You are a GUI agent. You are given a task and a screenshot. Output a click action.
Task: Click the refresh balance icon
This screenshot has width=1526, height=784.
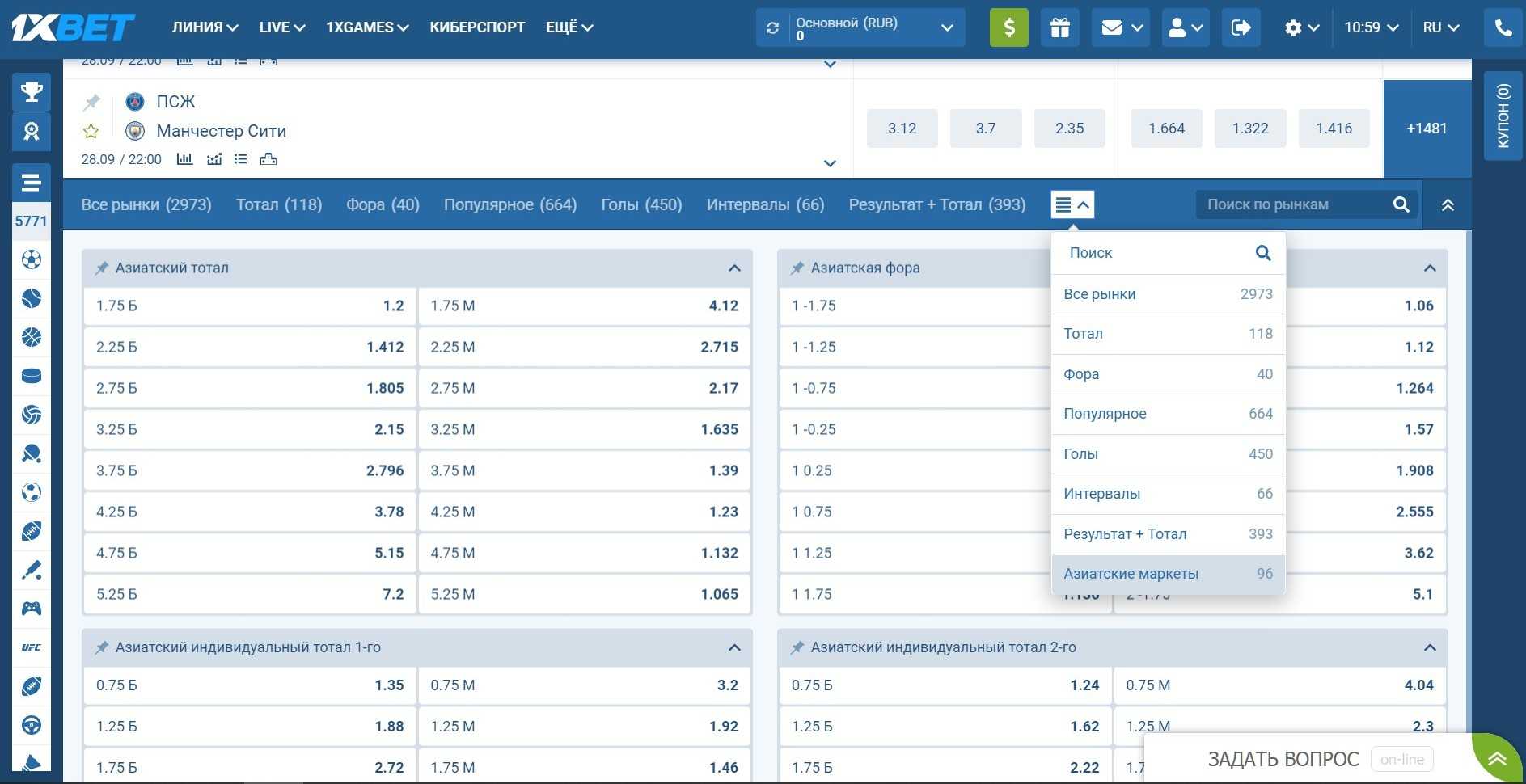click(x=772, y=28)
